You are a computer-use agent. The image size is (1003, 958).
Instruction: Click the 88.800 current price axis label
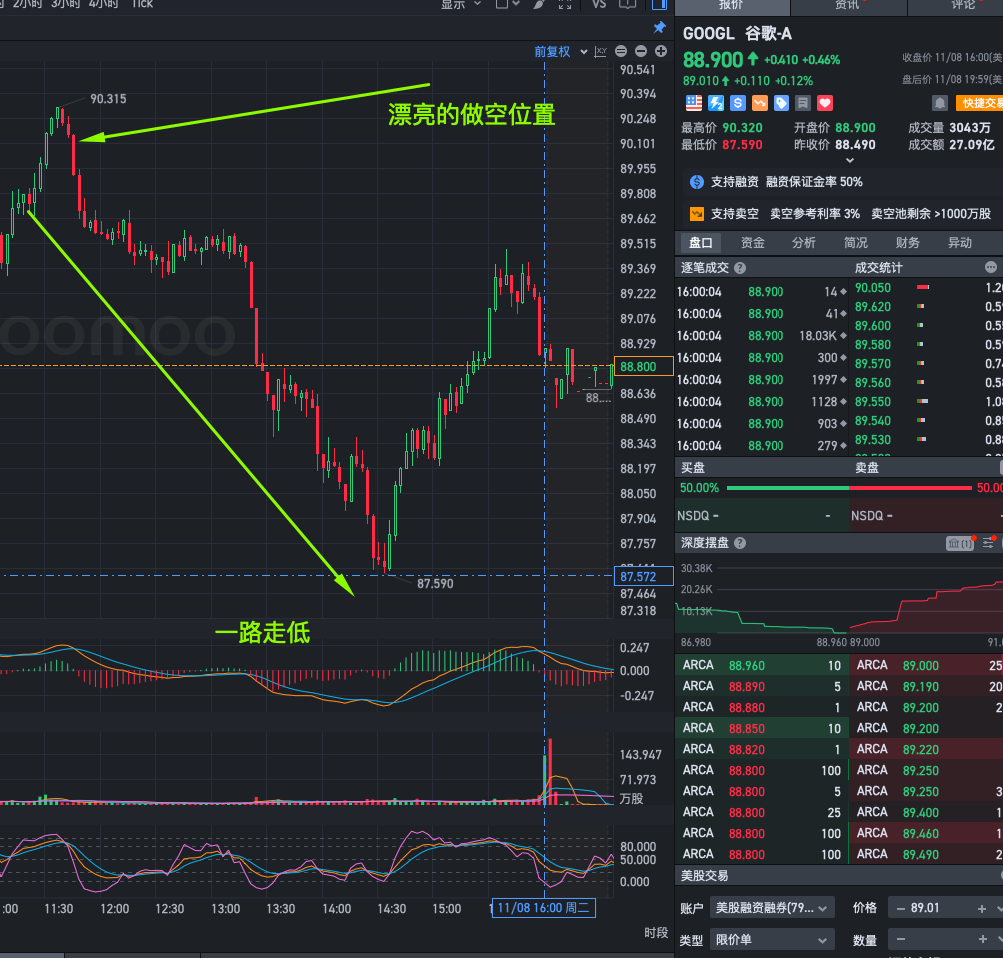click(x=644, y=366)
